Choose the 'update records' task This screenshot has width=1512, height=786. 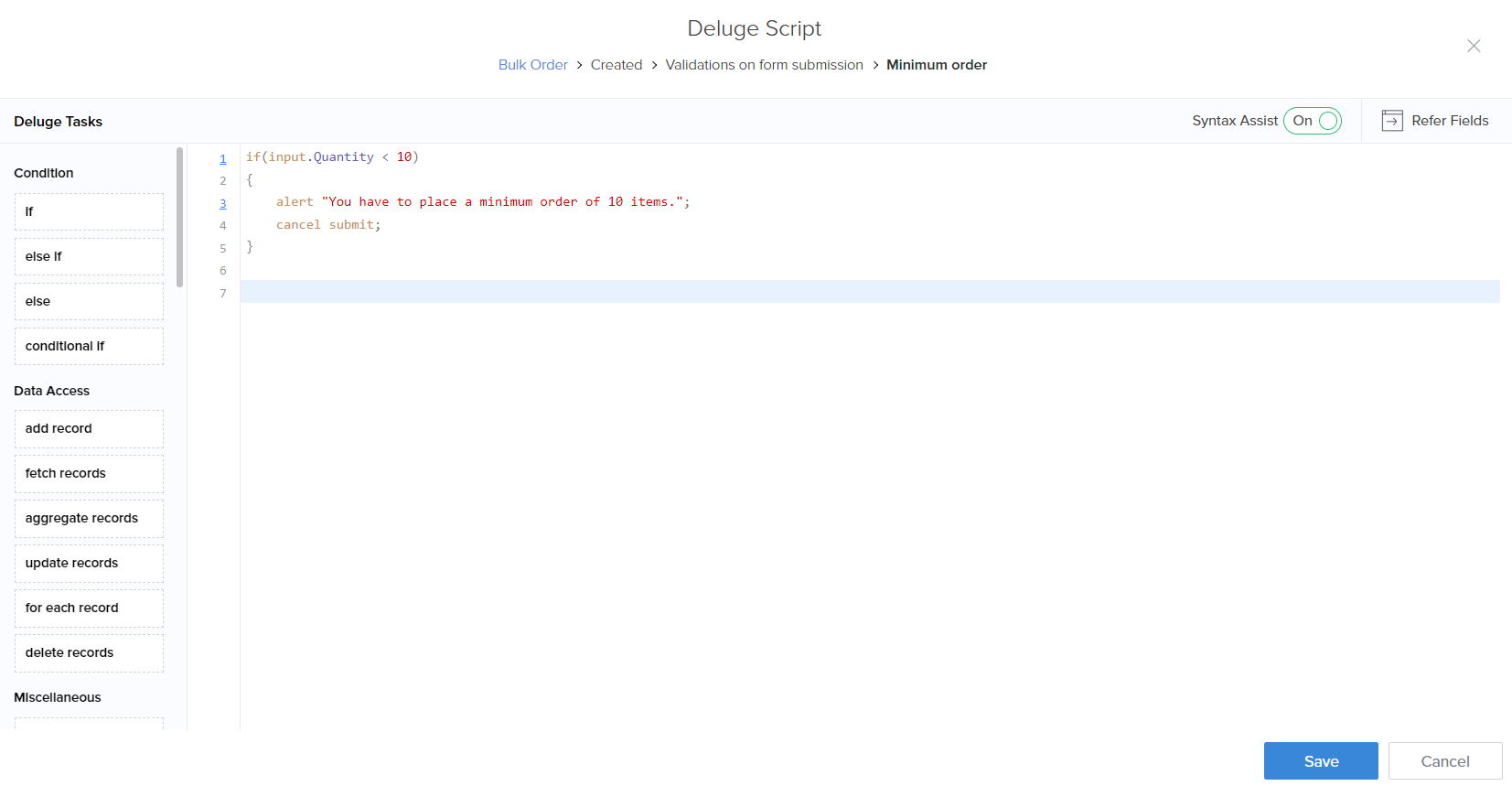pyautogui.click(x=89, y=563)
